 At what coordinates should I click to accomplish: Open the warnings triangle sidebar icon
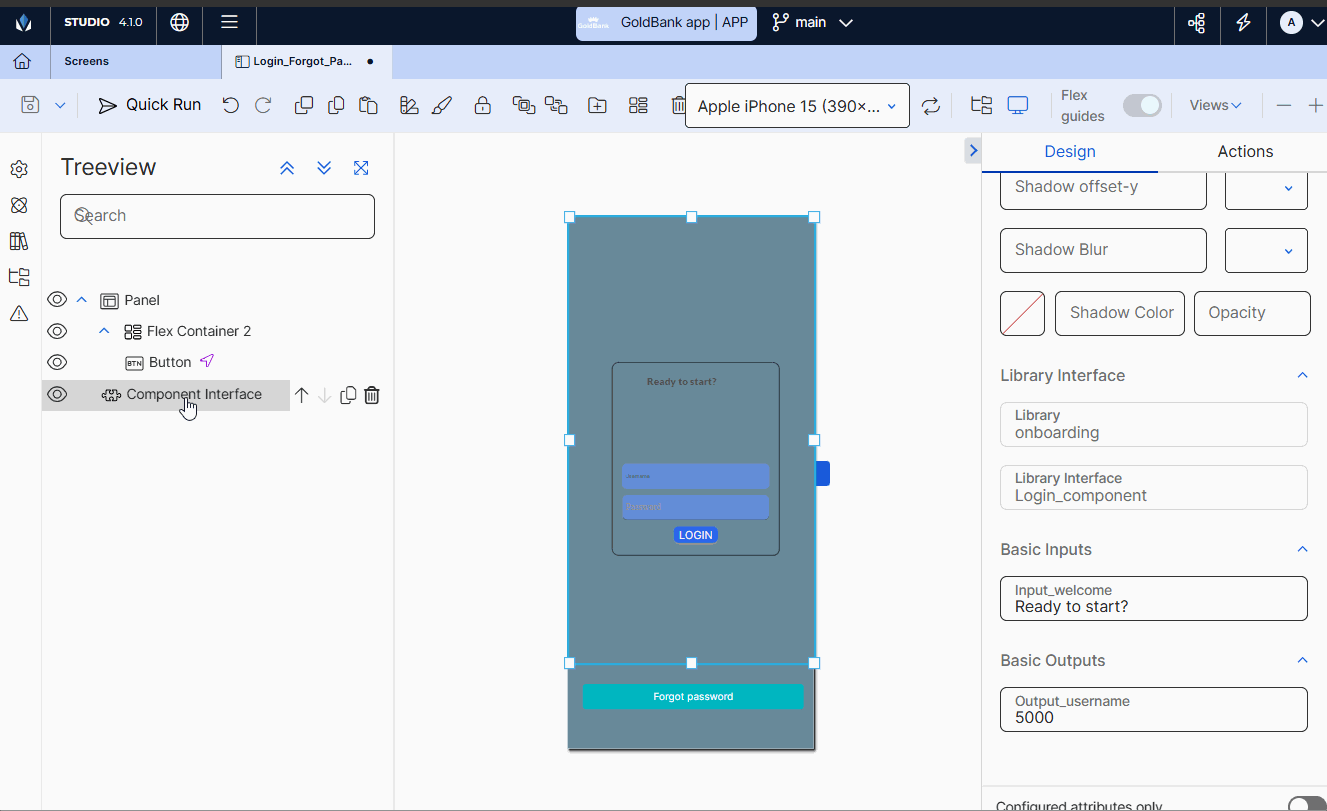point(19,313)
